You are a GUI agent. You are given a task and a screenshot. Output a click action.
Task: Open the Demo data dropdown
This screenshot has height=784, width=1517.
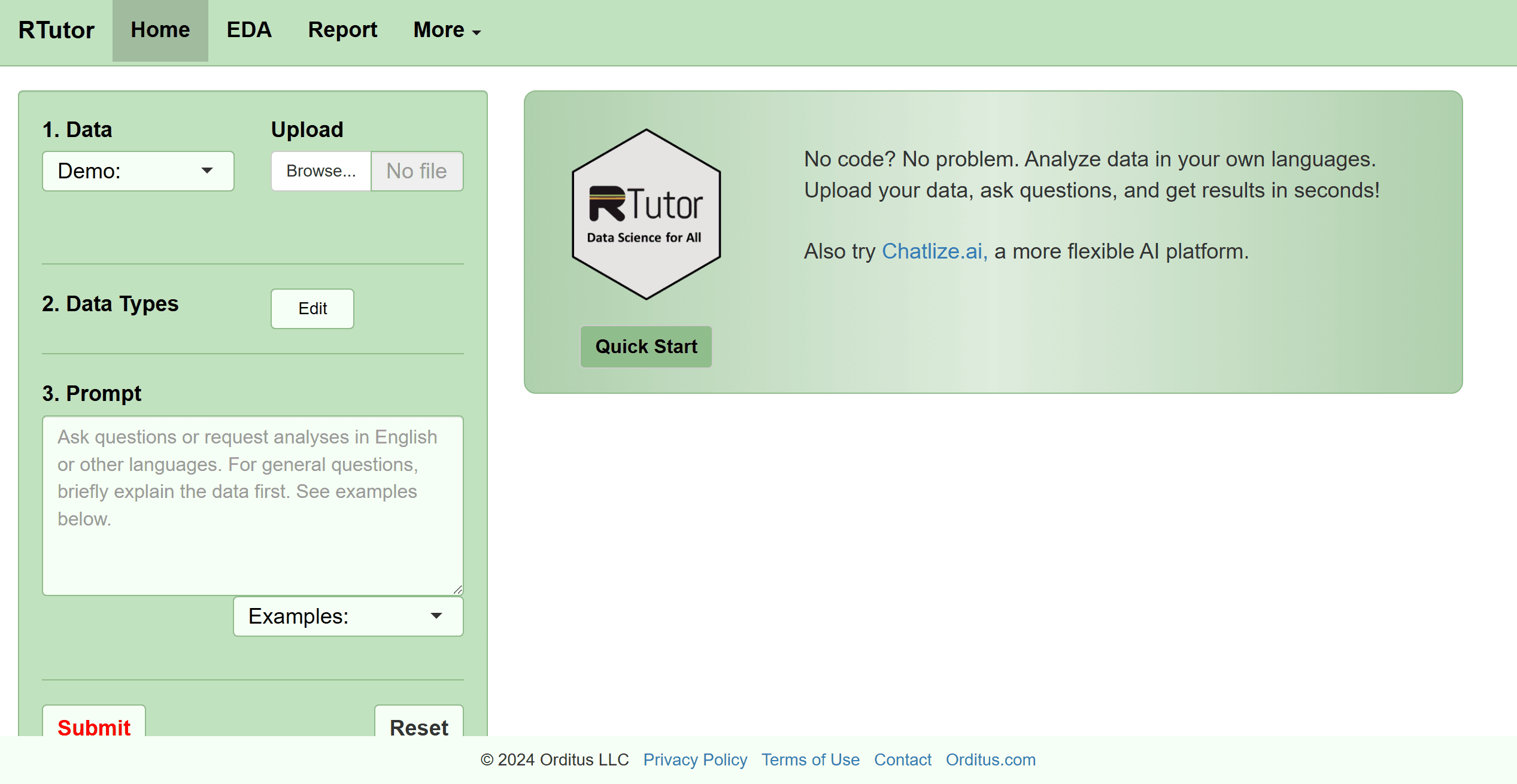pyautogui.click(x=138, y=171)
